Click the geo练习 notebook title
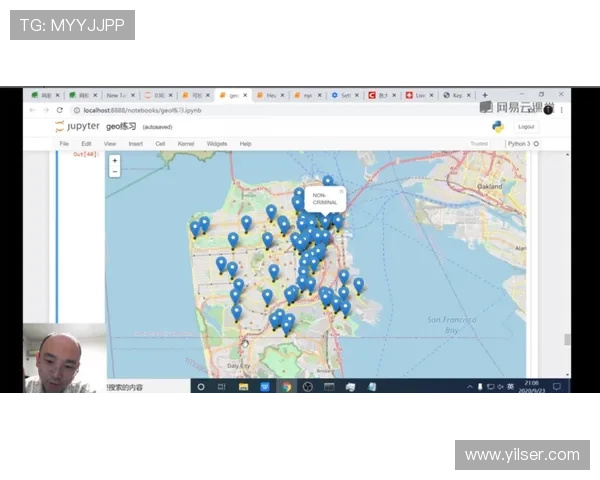600x480 pixels. click(121, 127)
